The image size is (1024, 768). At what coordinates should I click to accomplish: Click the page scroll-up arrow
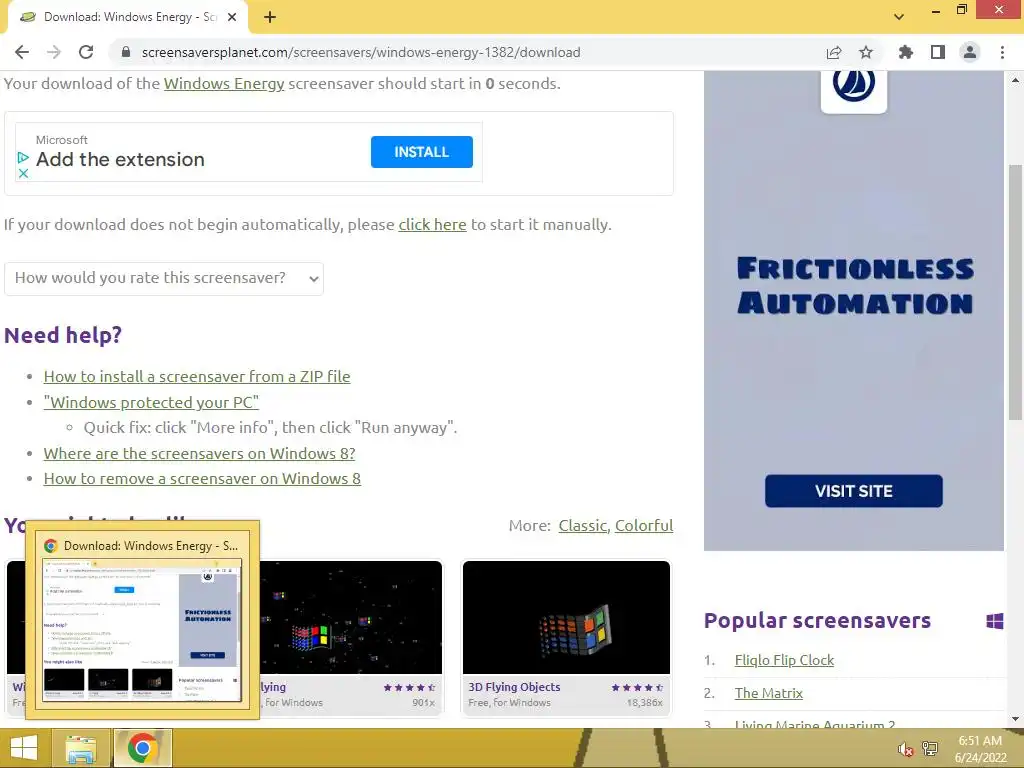1015,80
